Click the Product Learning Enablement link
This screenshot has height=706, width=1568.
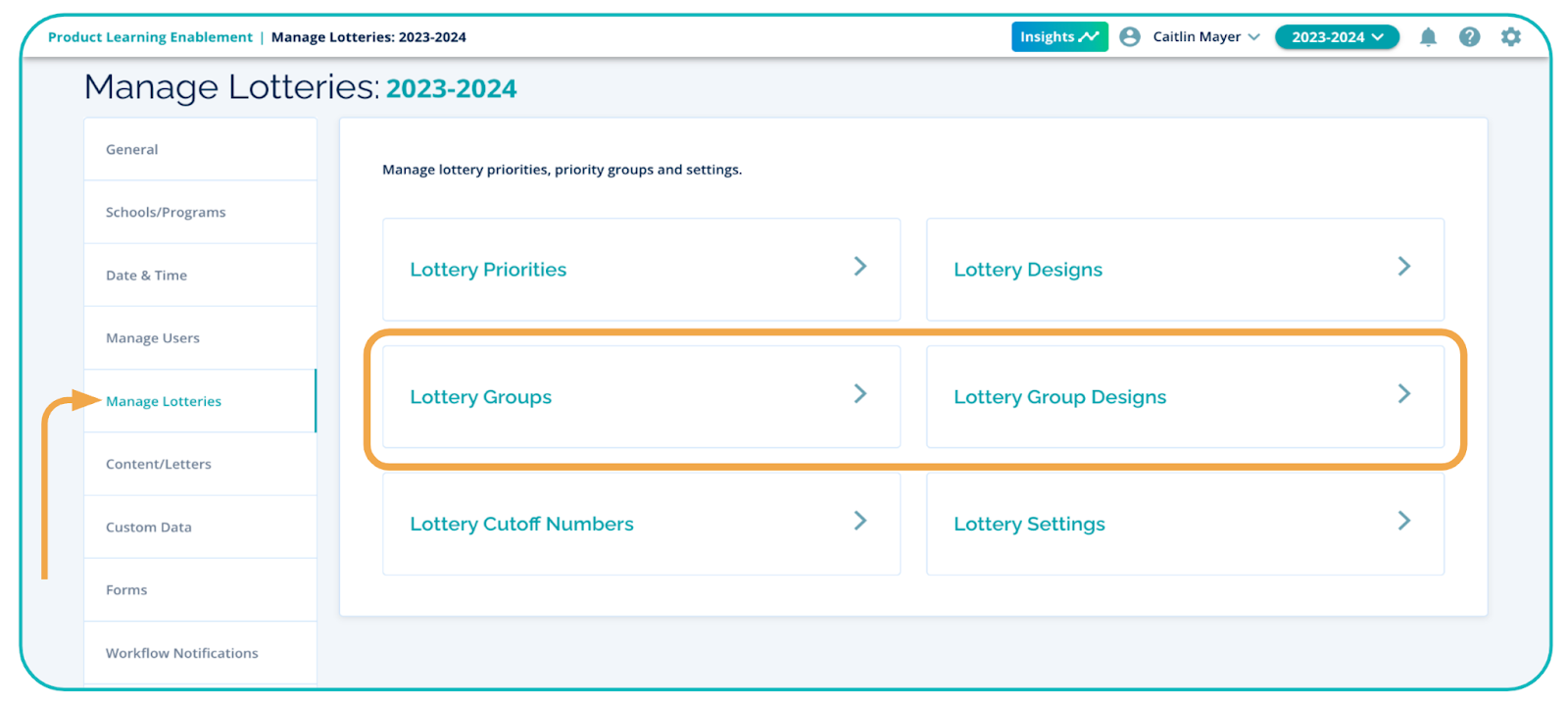150,37
